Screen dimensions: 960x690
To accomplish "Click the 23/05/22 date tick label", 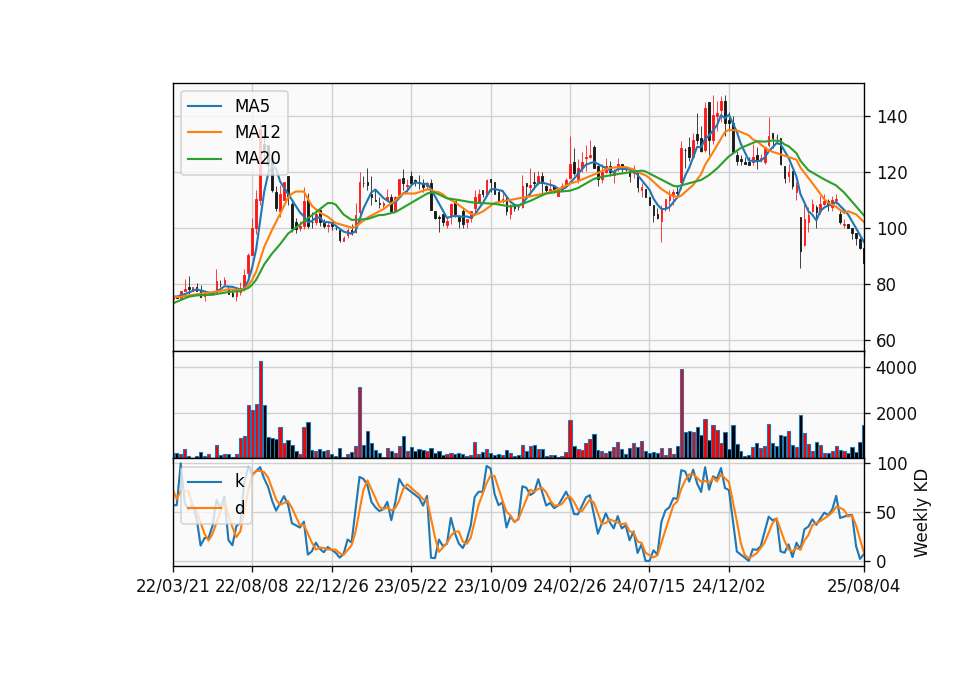I will (x=411, y=586).
